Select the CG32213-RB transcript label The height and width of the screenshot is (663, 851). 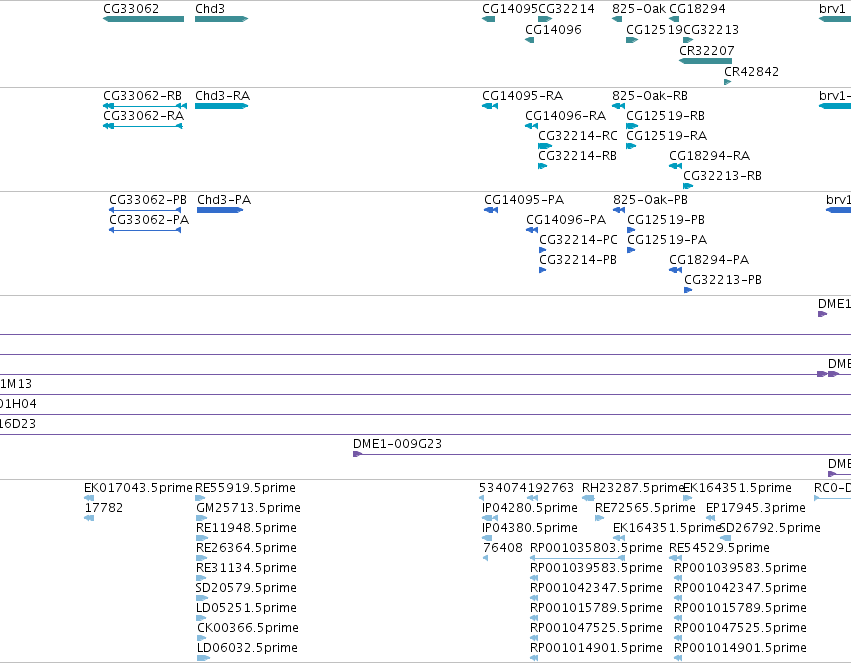pyautogui.click(x=722, y=176)
